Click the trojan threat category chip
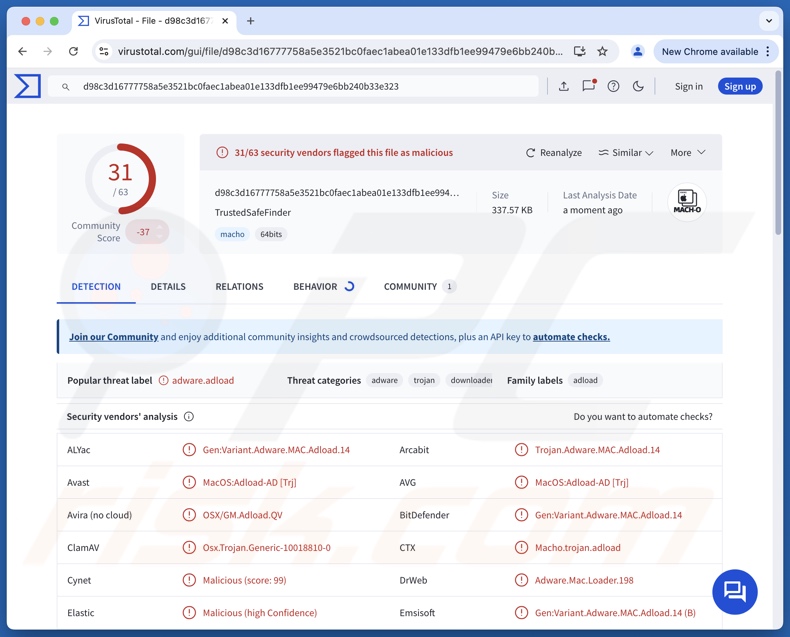This screenshot has height=637, width=790. [424, 380]
